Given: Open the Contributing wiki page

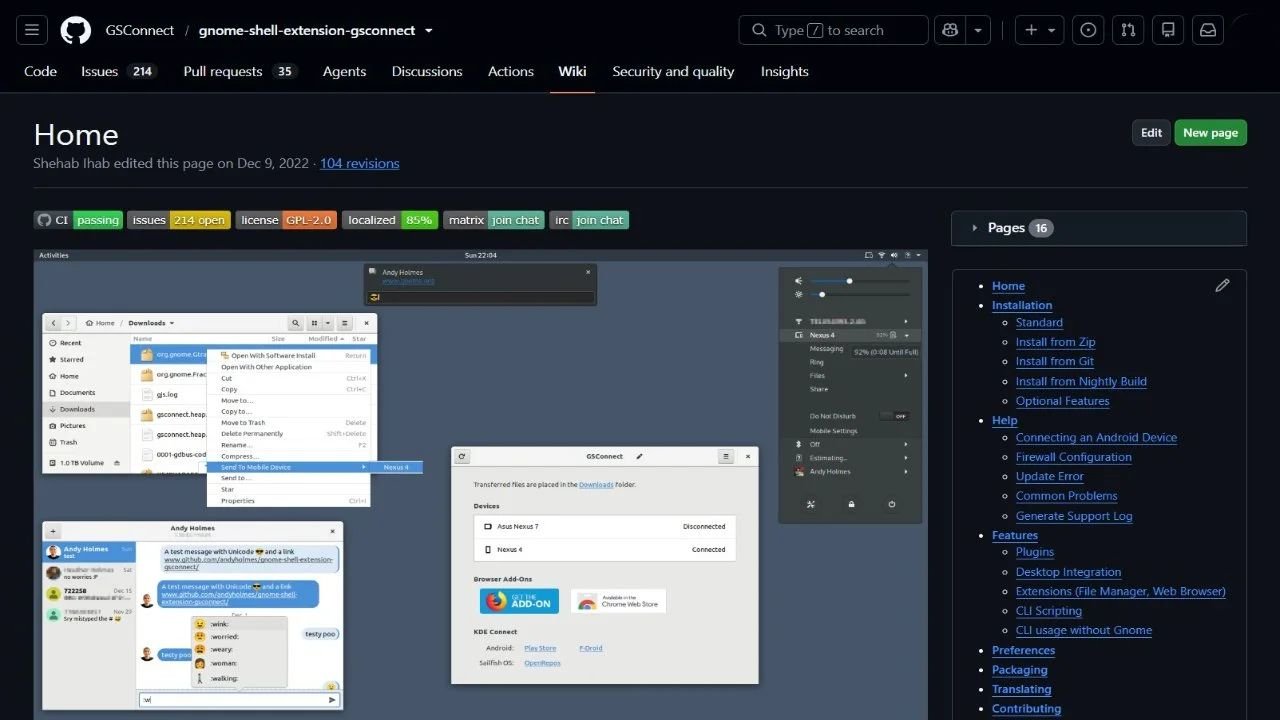Looking at the screenshot, I should tap(1026, 709).
